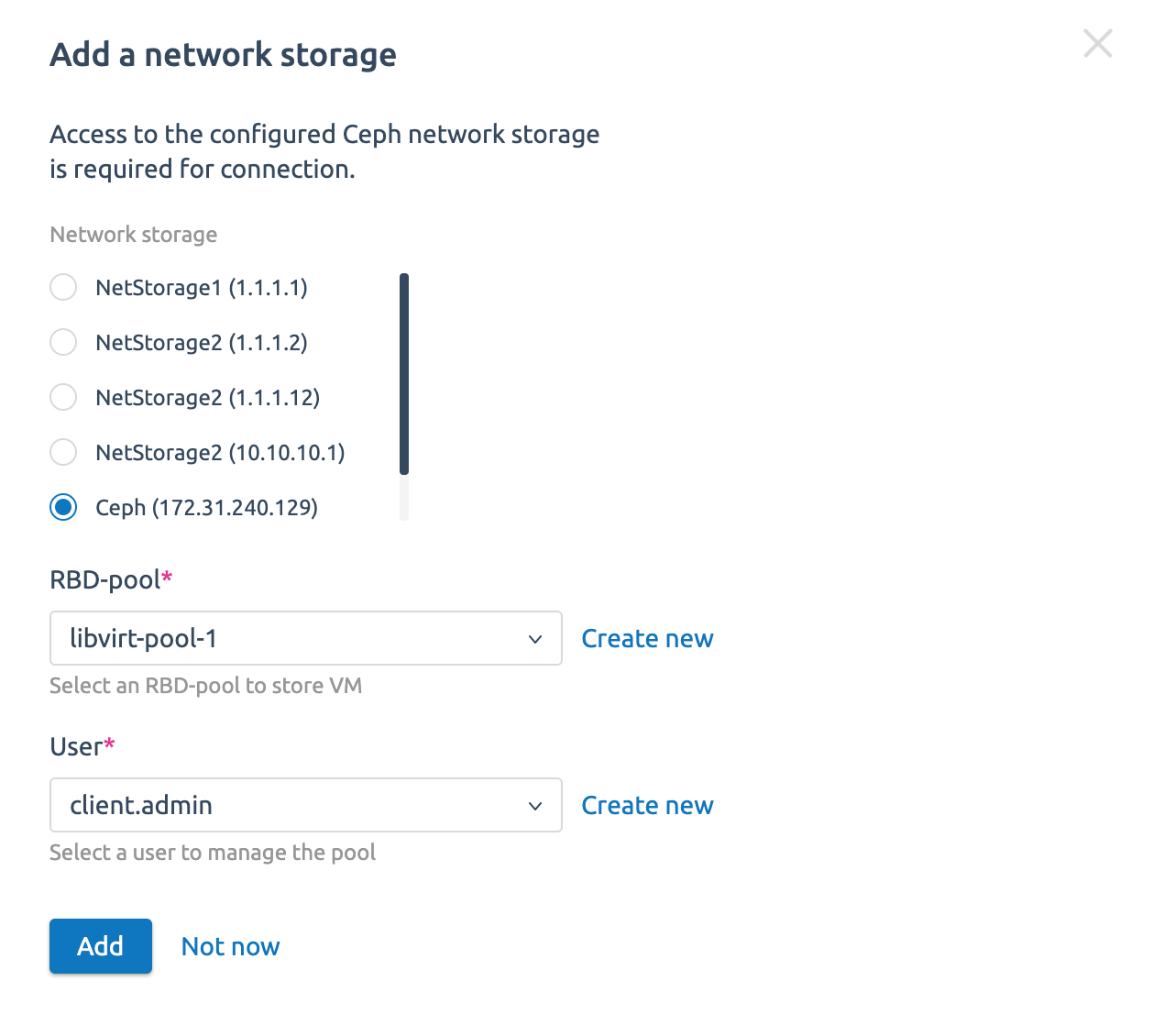Open the User dropdown client.admin

point(305,805)
